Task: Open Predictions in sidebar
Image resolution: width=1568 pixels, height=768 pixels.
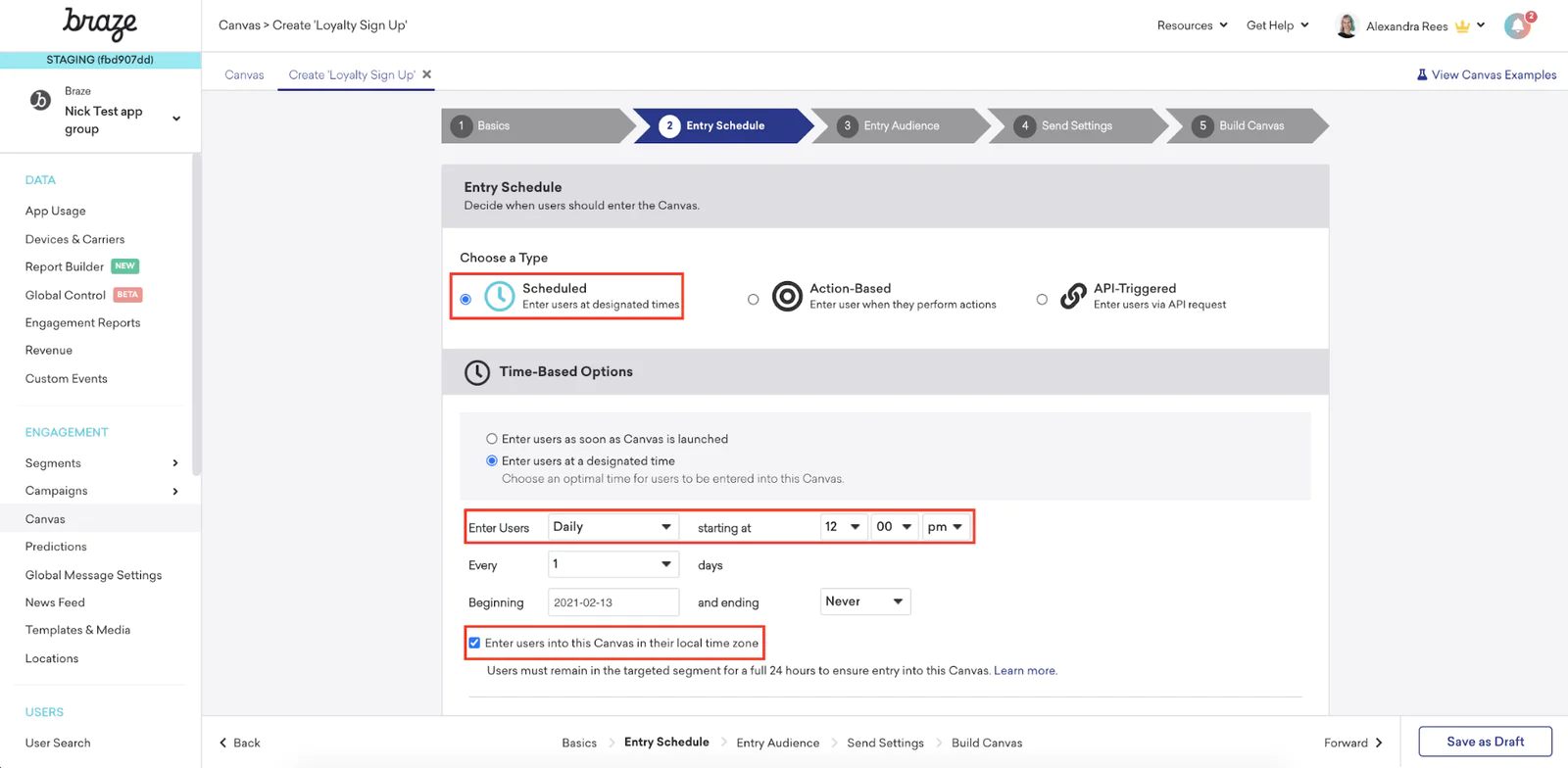Action: pos(56,547)
